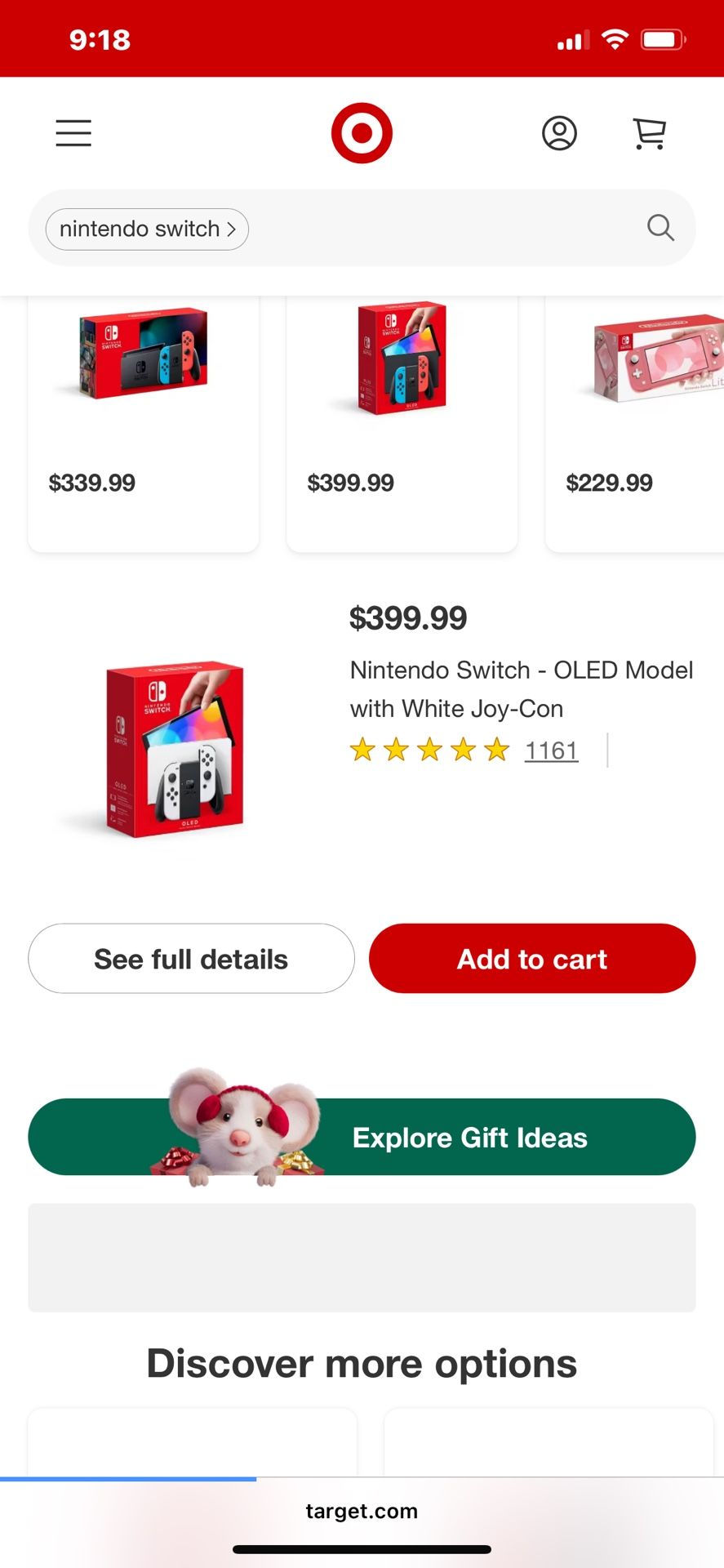Open the hamburger navigation menu
This screenshot has height=1568, width=724.
pos(73,133)
